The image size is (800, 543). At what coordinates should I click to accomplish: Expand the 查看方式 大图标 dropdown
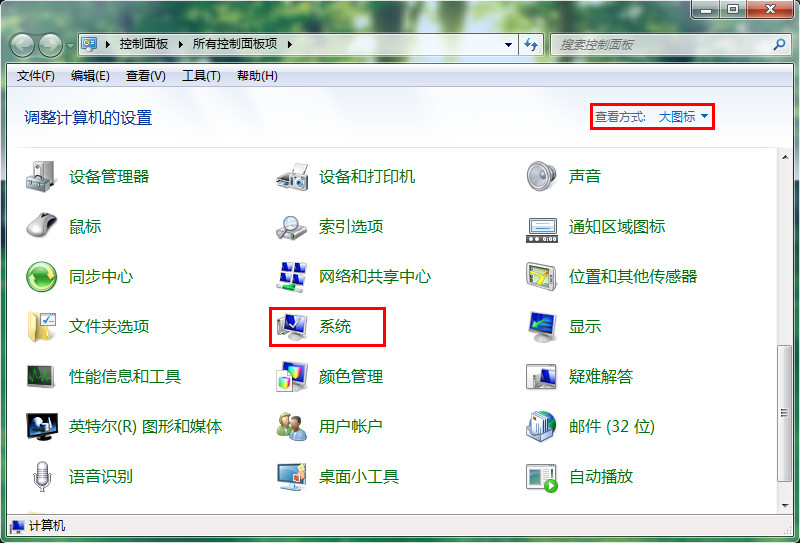coord(683,117)
